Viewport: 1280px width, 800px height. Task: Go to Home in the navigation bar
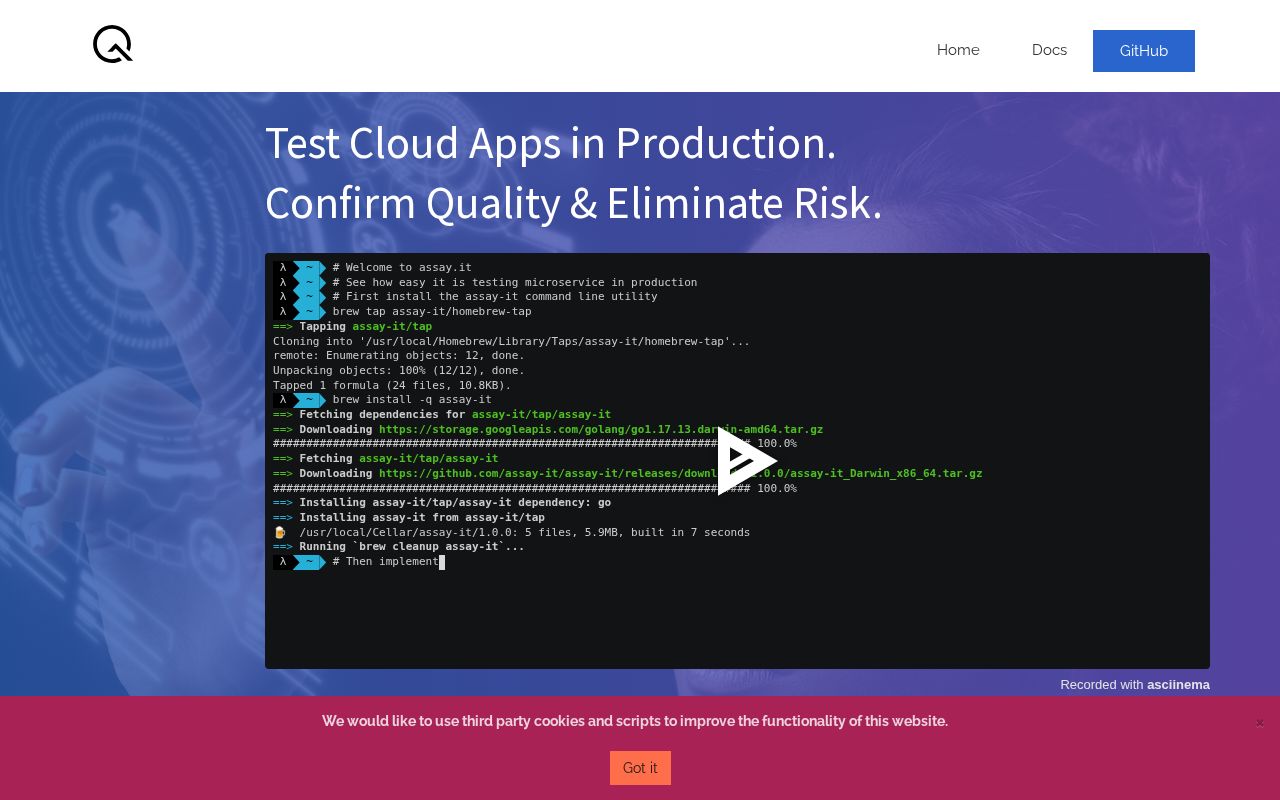[x=957, y=50]
